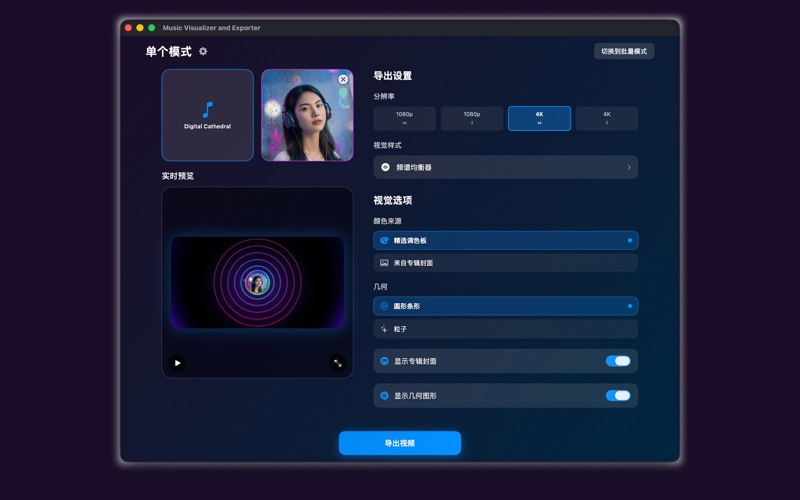This screenshot has width=800, height=500.
Task: Click the 视觉样式 label
Action: (x=387, y=145)
